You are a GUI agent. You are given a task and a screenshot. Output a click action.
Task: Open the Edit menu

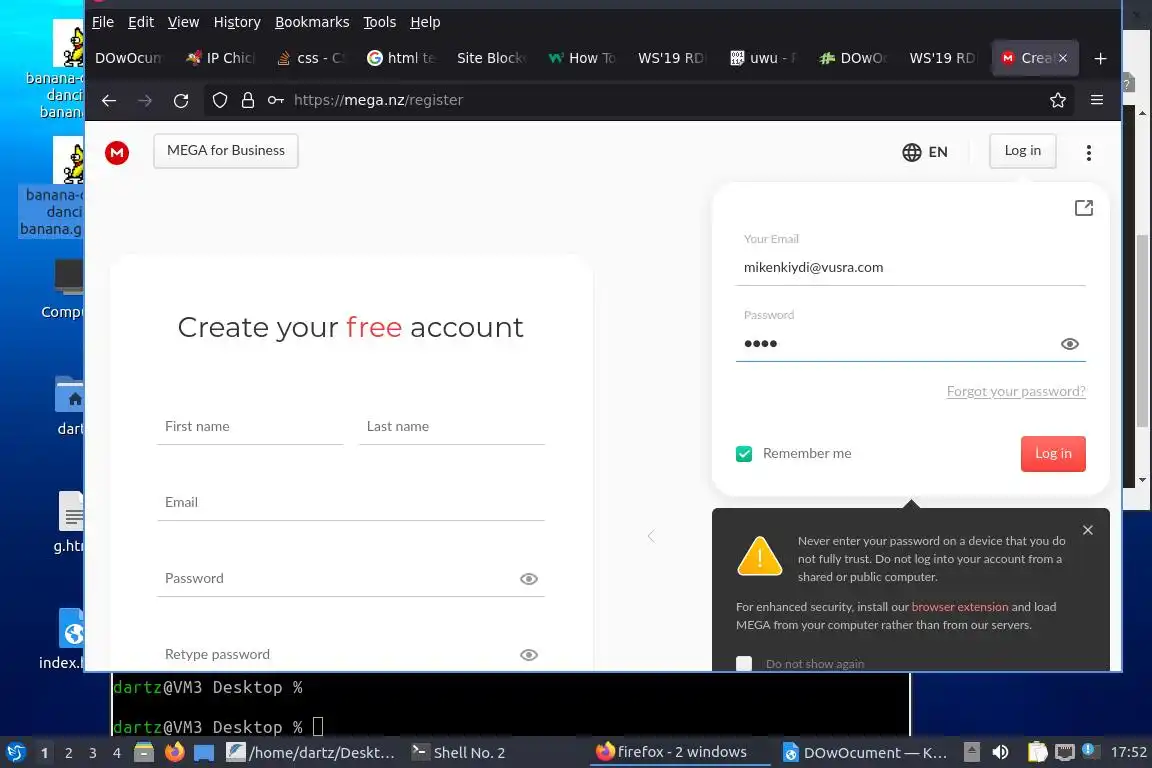[140, 22]
